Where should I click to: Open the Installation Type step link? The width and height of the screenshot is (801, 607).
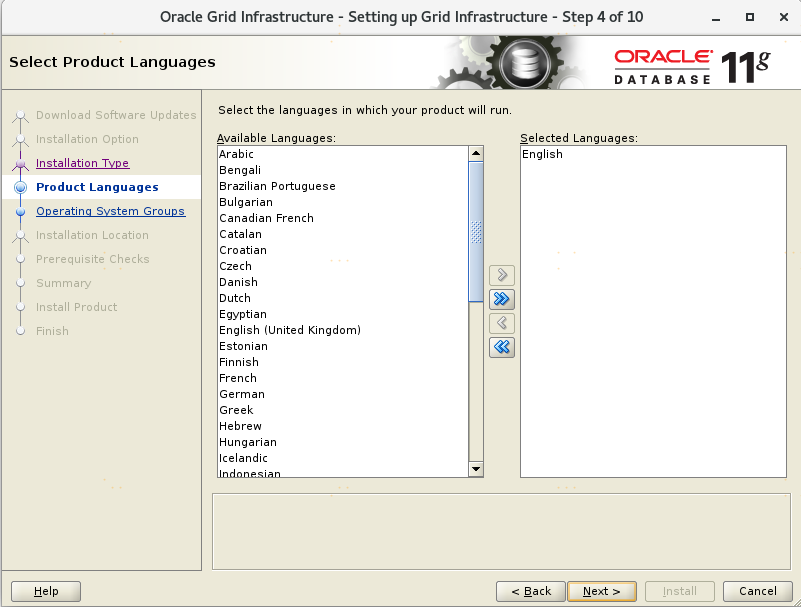pos(82,163)
